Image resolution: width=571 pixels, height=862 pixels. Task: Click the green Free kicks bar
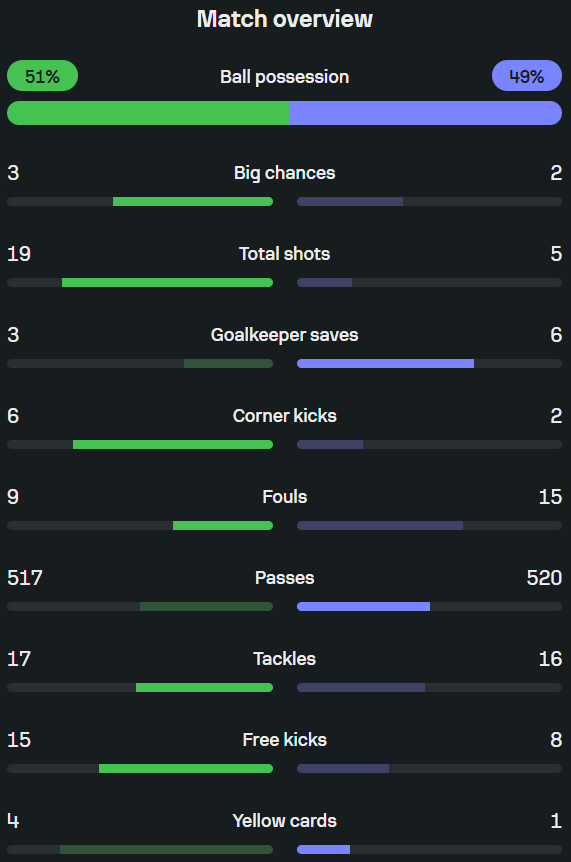click(186, 769)
